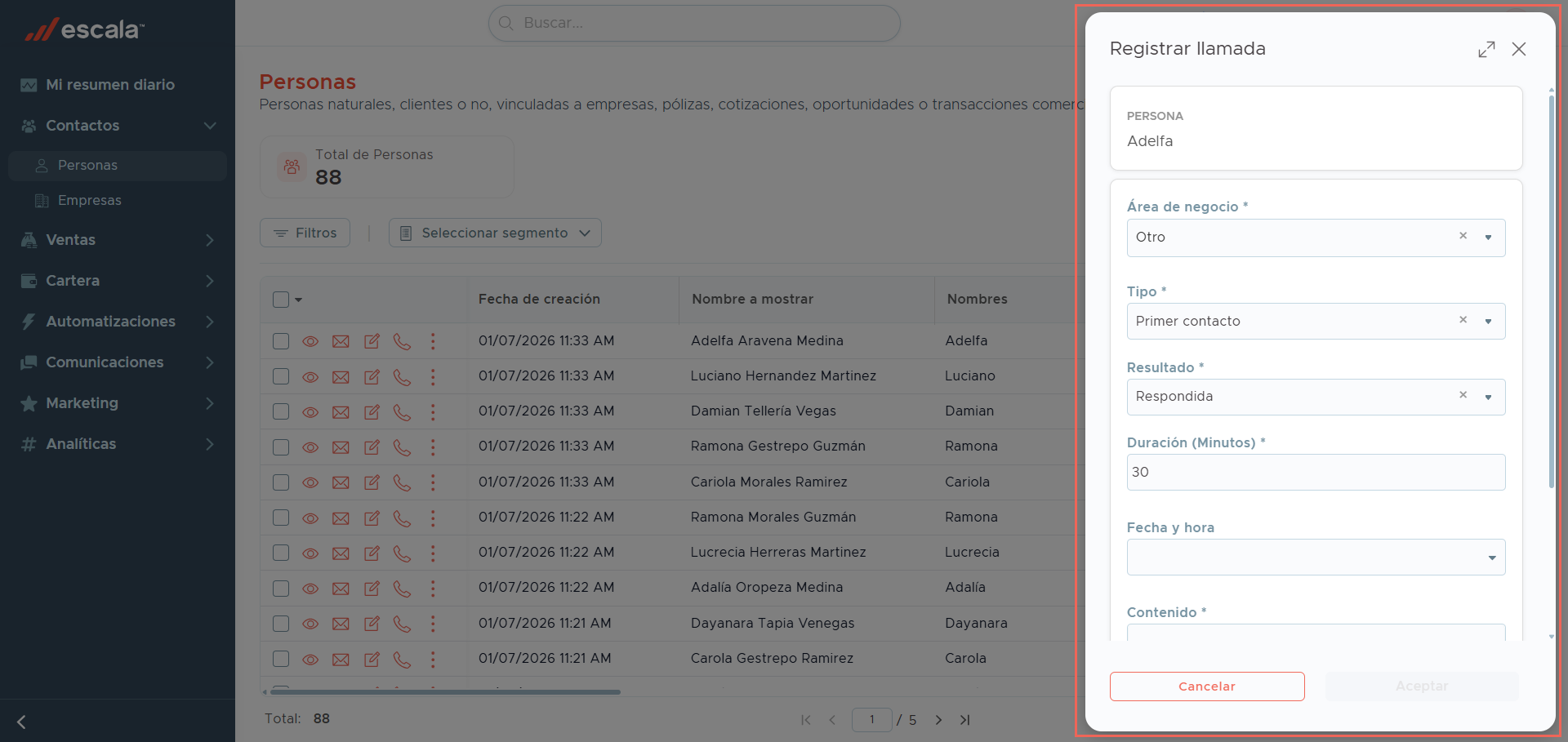Go to the last page of results
1568x742 pixels.
(x=965, y=720)
